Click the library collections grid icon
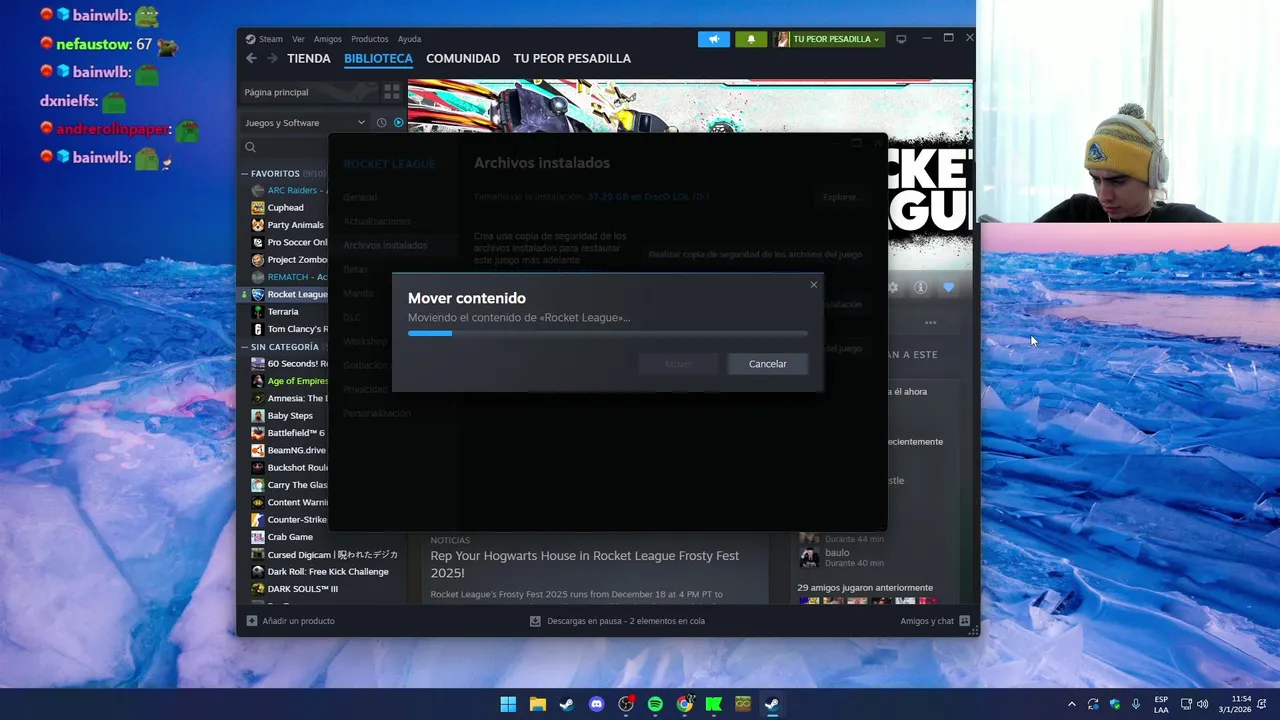1280x720 pixels. click(x=392, y=92)
